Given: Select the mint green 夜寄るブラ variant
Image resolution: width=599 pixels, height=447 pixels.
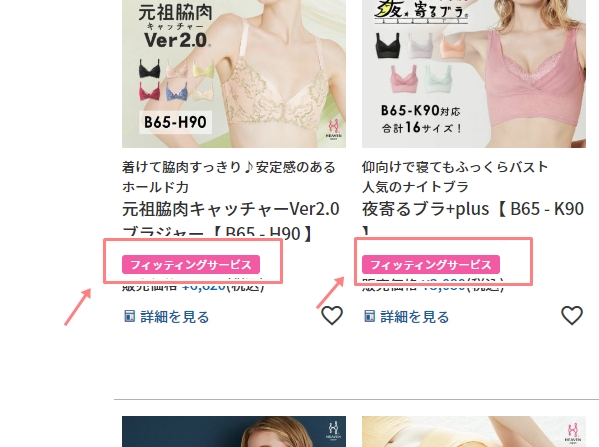Looking at the screenshot, I should (438, 78).
